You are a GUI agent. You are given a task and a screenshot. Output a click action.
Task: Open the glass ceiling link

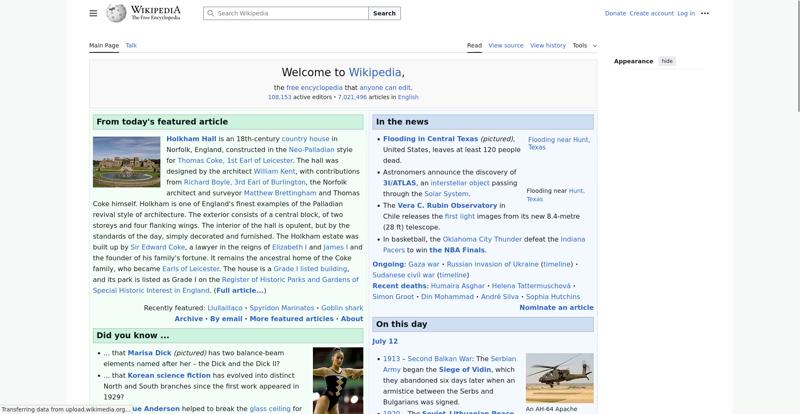tap(270, 409)
